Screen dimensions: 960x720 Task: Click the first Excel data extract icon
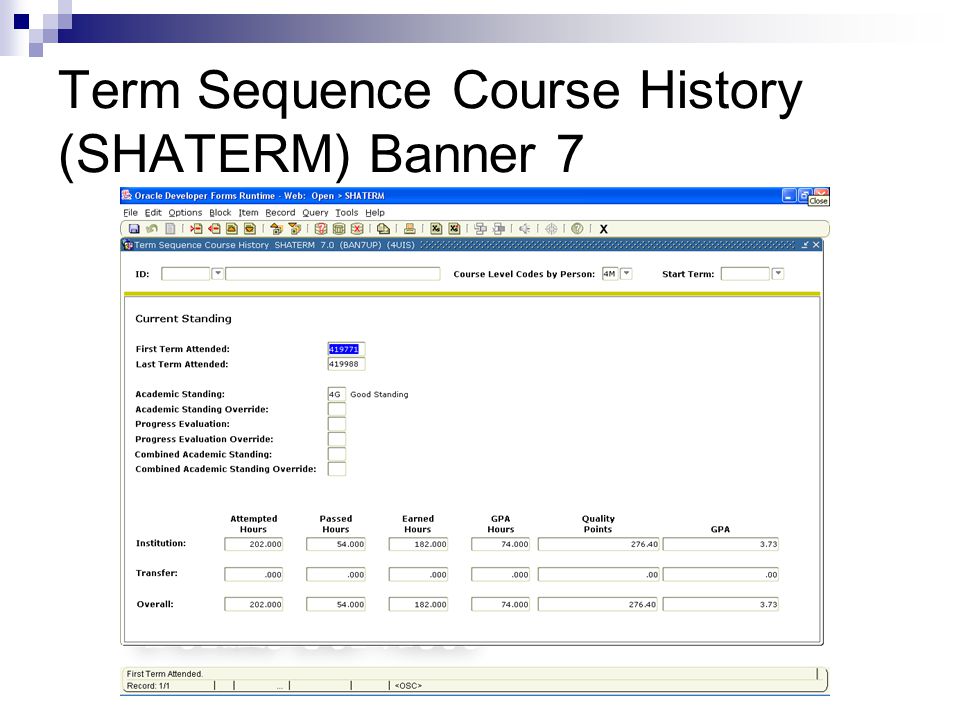(x=436, y=229)
